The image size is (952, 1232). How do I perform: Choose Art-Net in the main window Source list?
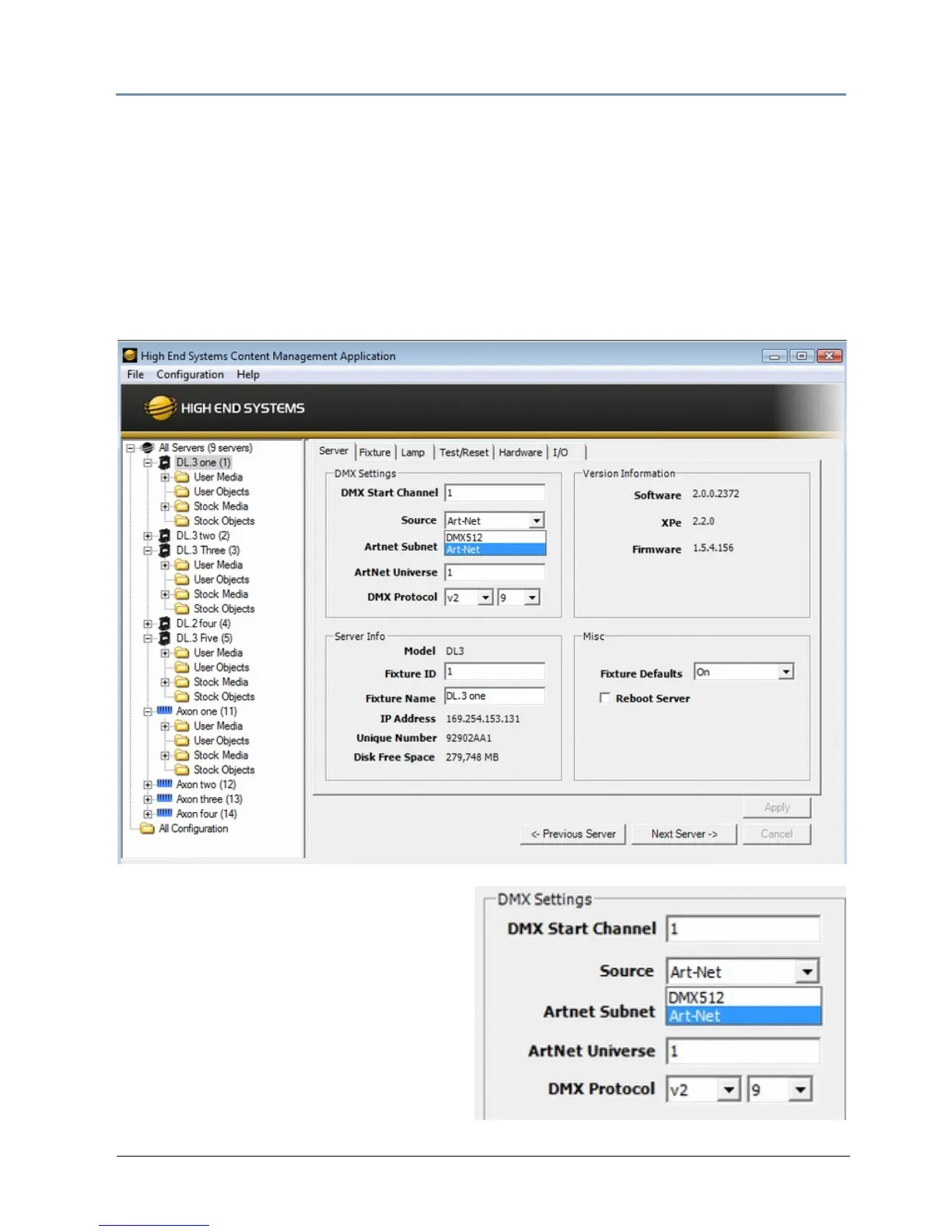point(495,549)
